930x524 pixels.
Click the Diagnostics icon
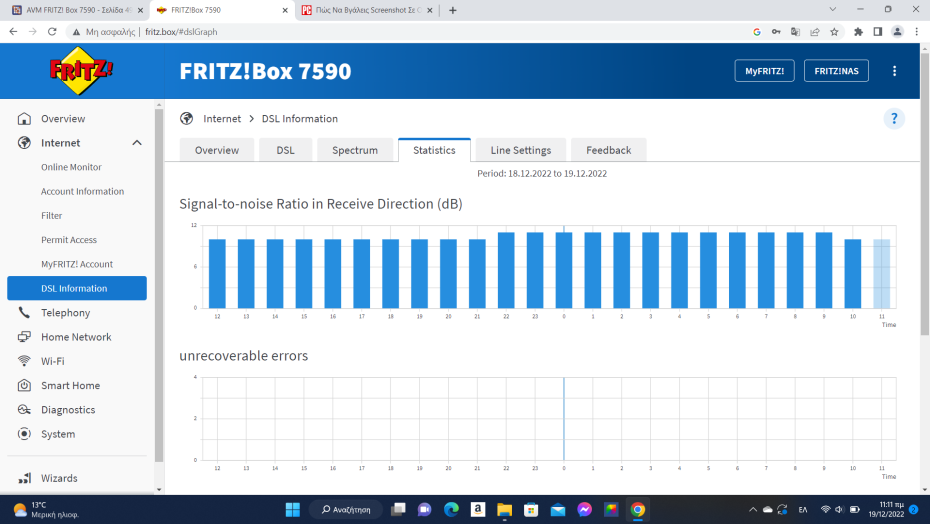pyautogui.click(x=24, y=410)
